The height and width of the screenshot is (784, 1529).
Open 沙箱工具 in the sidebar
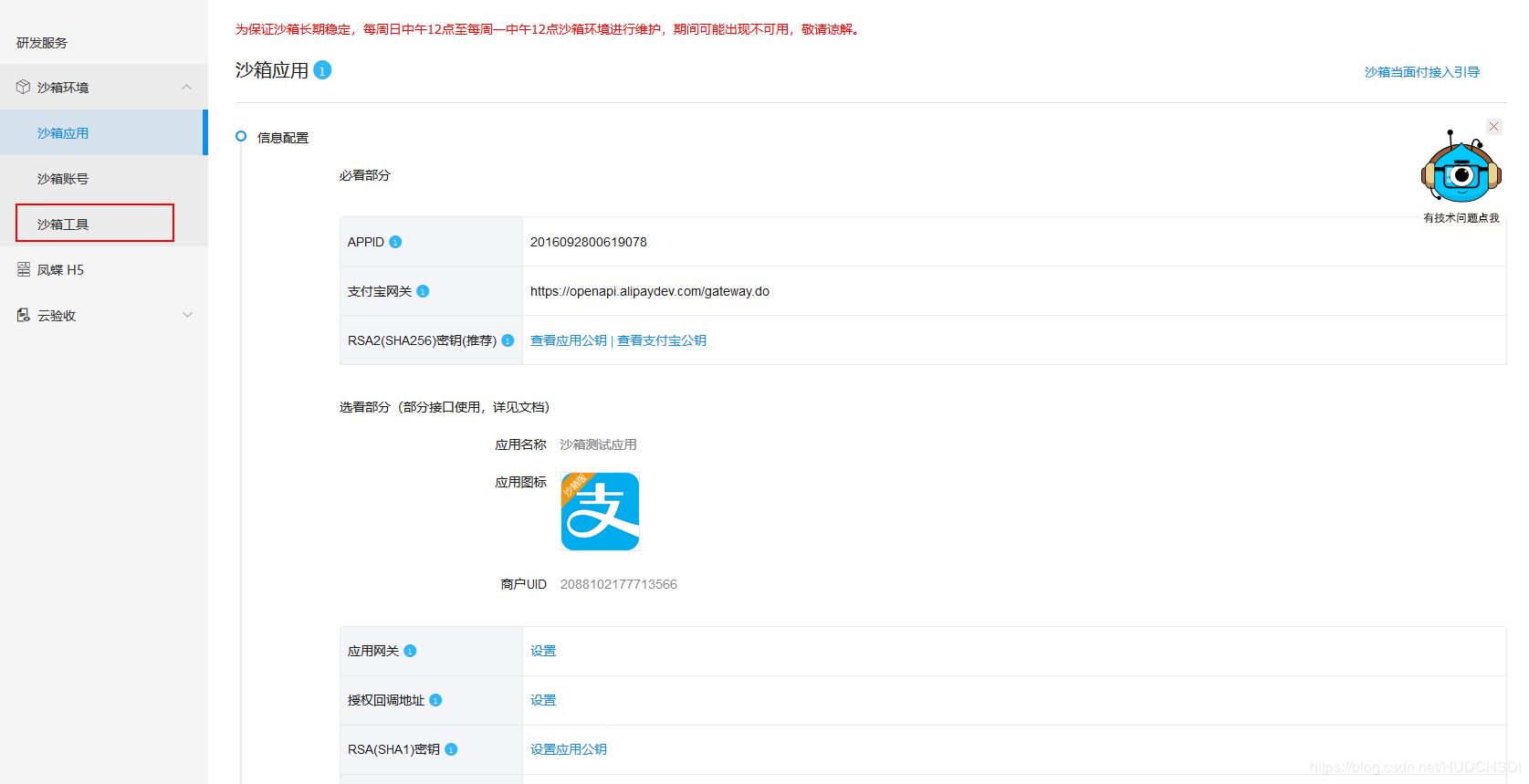[63, 224]
